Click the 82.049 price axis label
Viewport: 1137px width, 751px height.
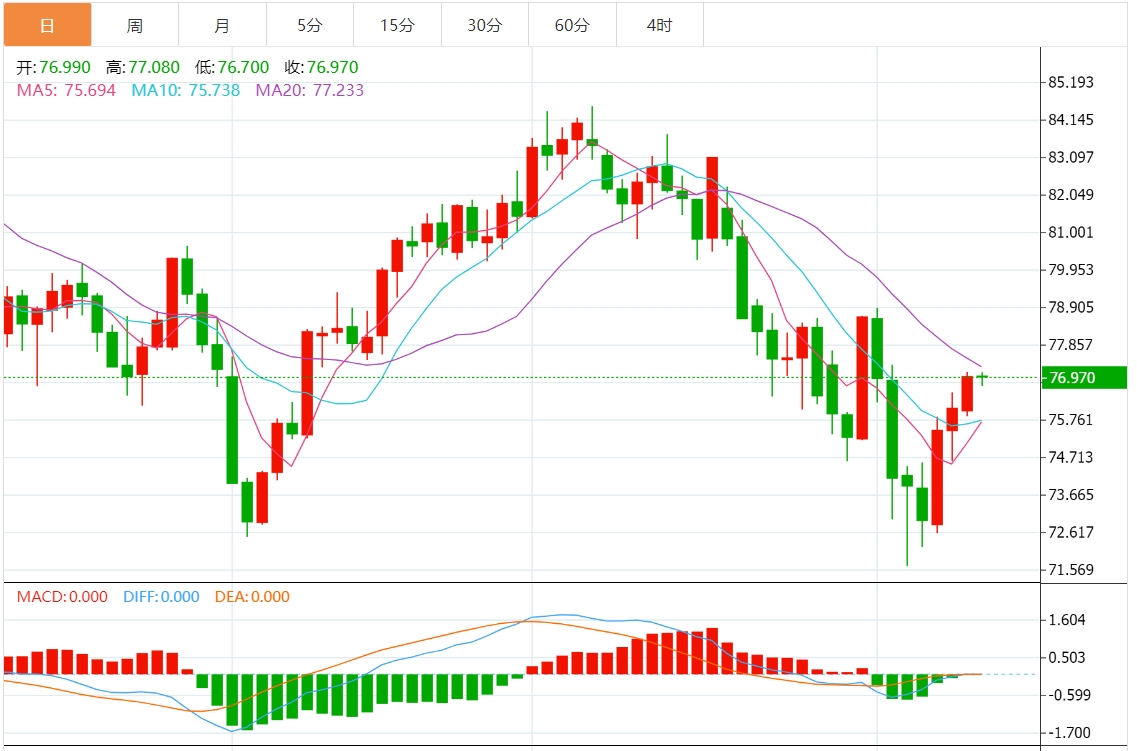point(1071,195)
